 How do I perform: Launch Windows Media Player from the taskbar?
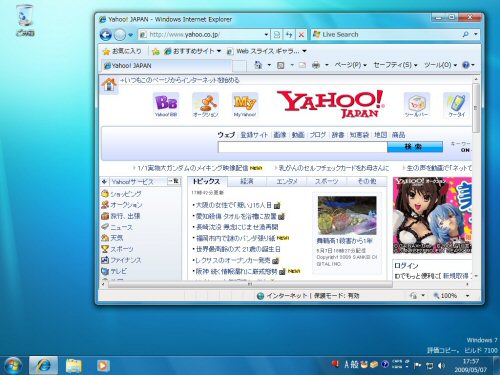103,366
